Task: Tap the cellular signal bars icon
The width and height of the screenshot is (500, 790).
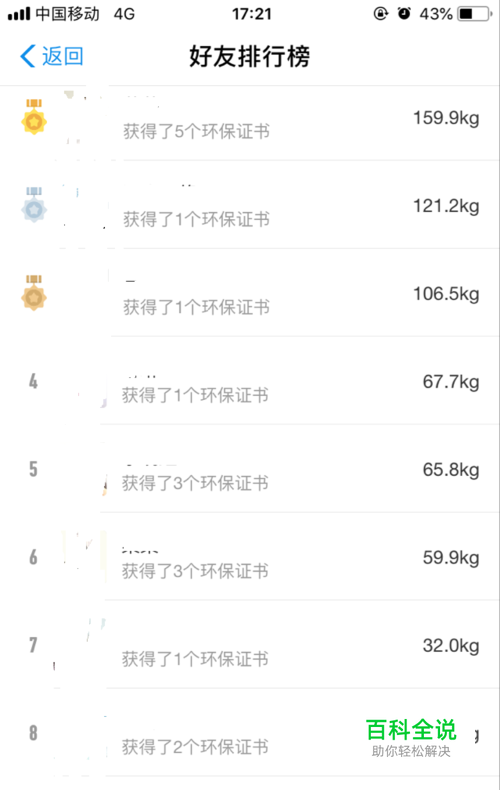Action: (x=19, y=14)
